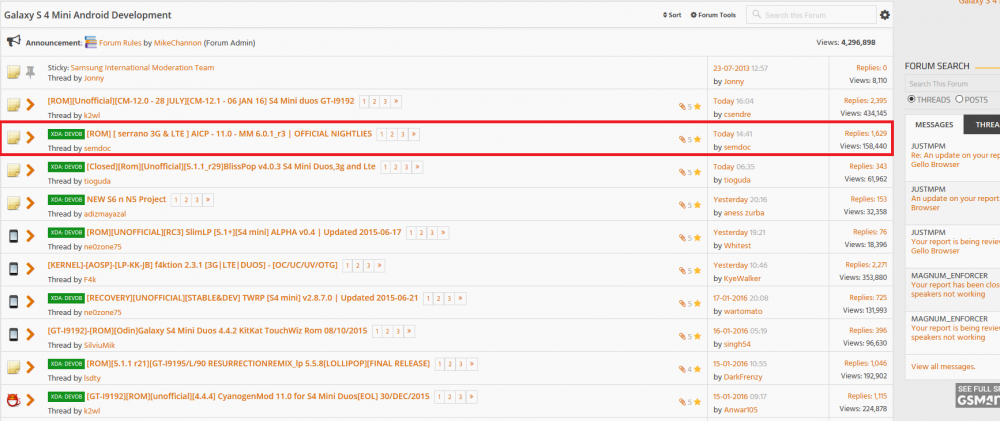Click the star rating on the CM-12.0 thread
1000x421 pixels.
click(697, 106)
